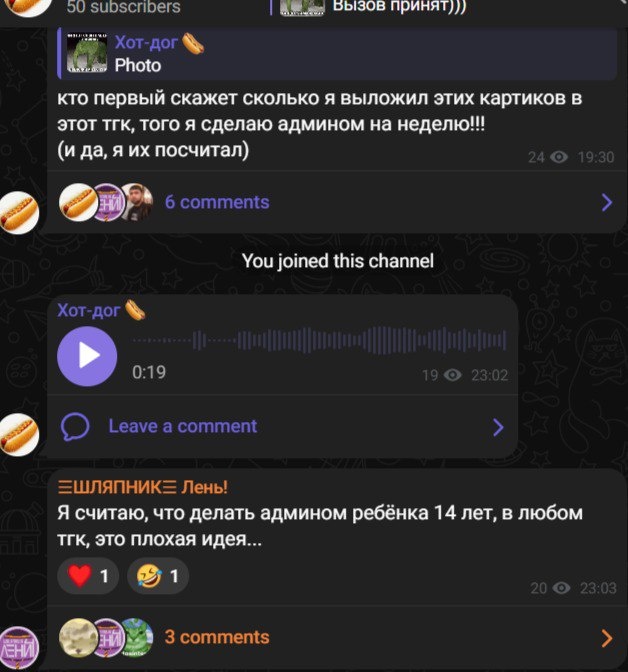Click the beige commenter avatar in 3 comments
Viewport: 628px width, 672px height.
click(x=78, y=637)
